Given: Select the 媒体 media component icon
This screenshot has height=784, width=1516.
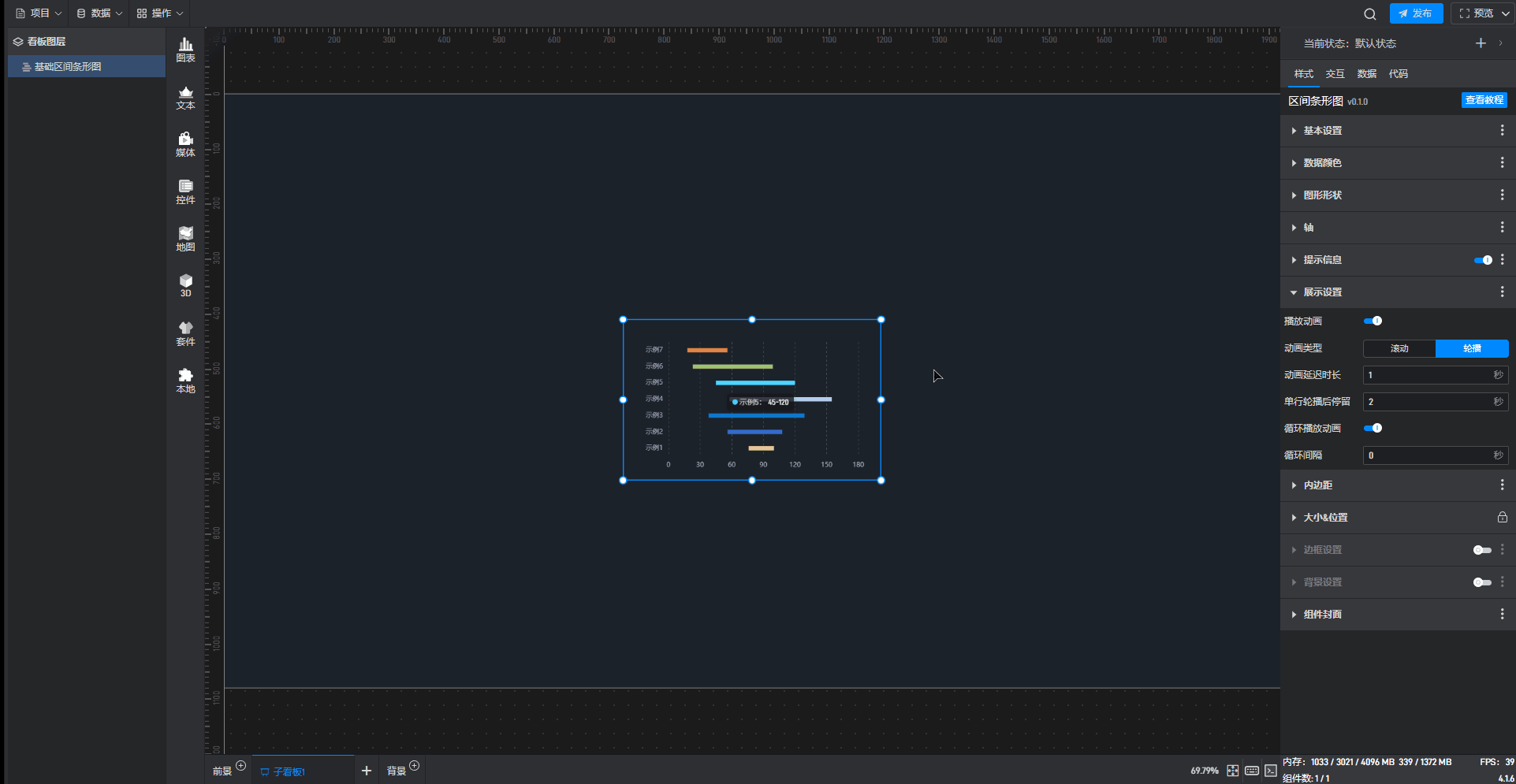Looking at the screenshot, I should click(185, 144).
